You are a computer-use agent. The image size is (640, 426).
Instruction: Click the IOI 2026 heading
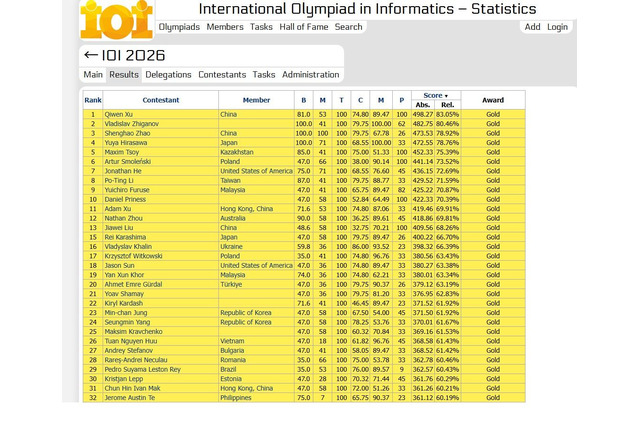tap(133, 55)
